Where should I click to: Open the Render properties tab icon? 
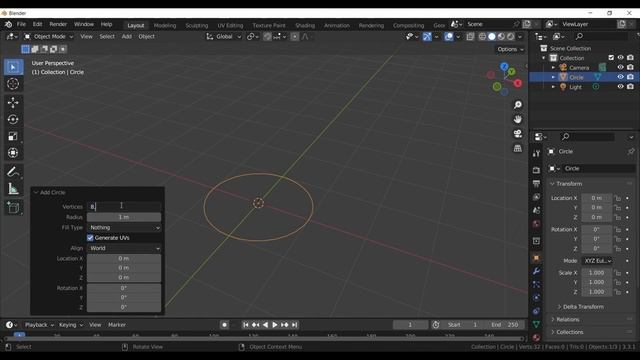(536, 170)
